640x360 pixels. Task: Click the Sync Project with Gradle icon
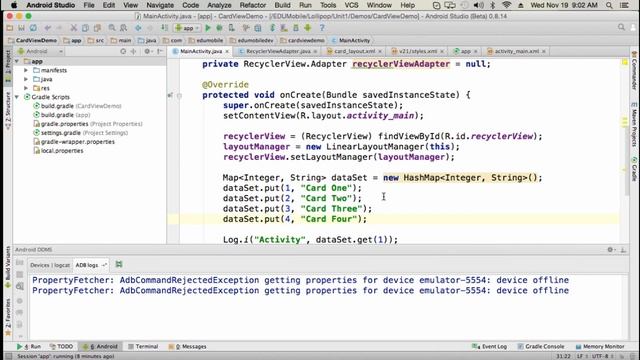(x=272, y=28)
